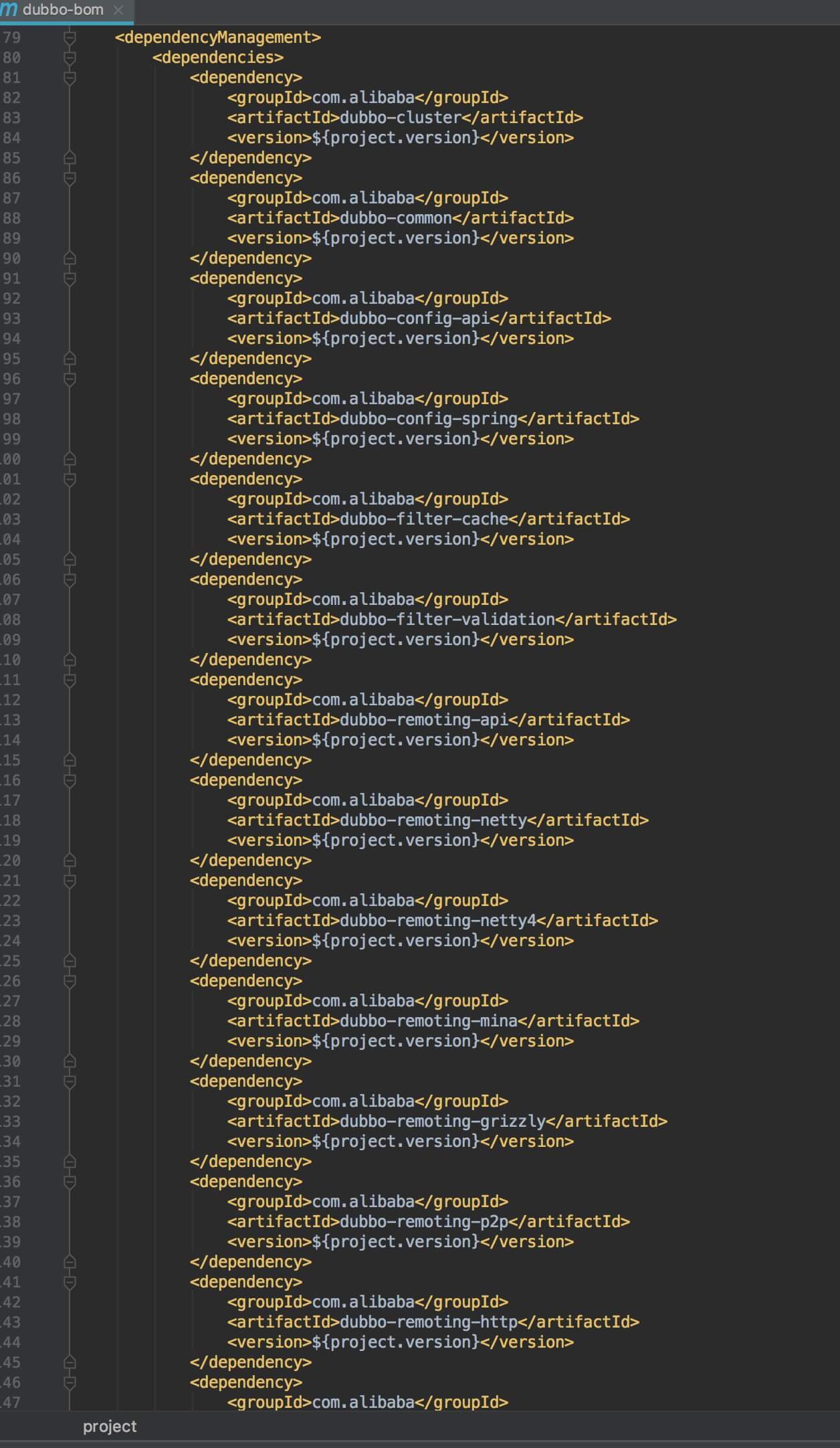Click line number 79 in the gutter
This screenshot has width=840, height=1448.
point(11,37)
